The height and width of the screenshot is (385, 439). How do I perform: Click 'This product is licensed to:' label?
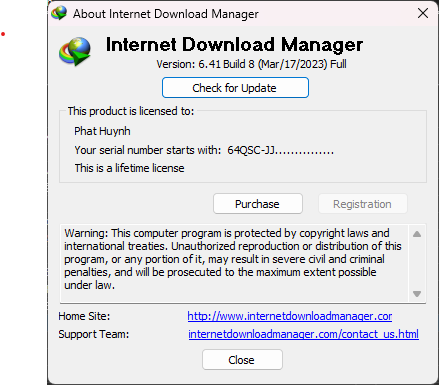pyautogui.click(x=131, y=111)
